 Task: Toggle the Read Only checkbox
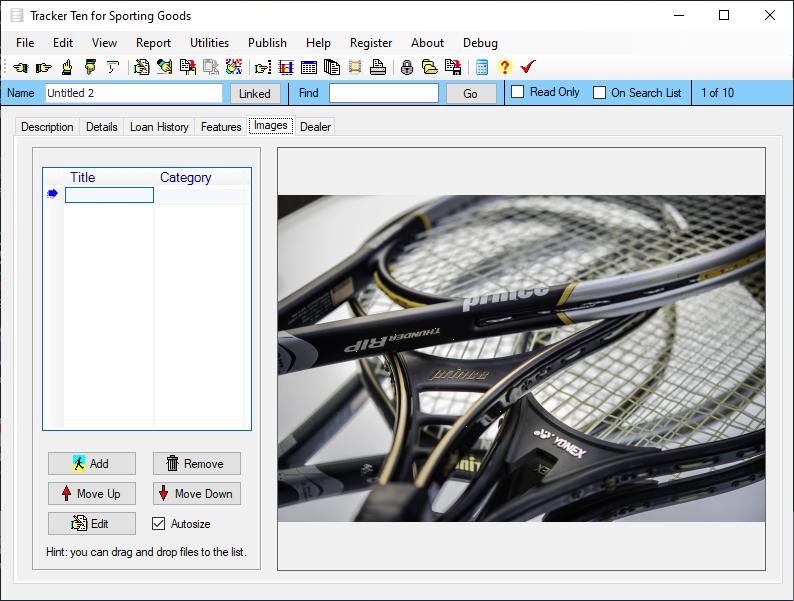(x=518, y=92)
